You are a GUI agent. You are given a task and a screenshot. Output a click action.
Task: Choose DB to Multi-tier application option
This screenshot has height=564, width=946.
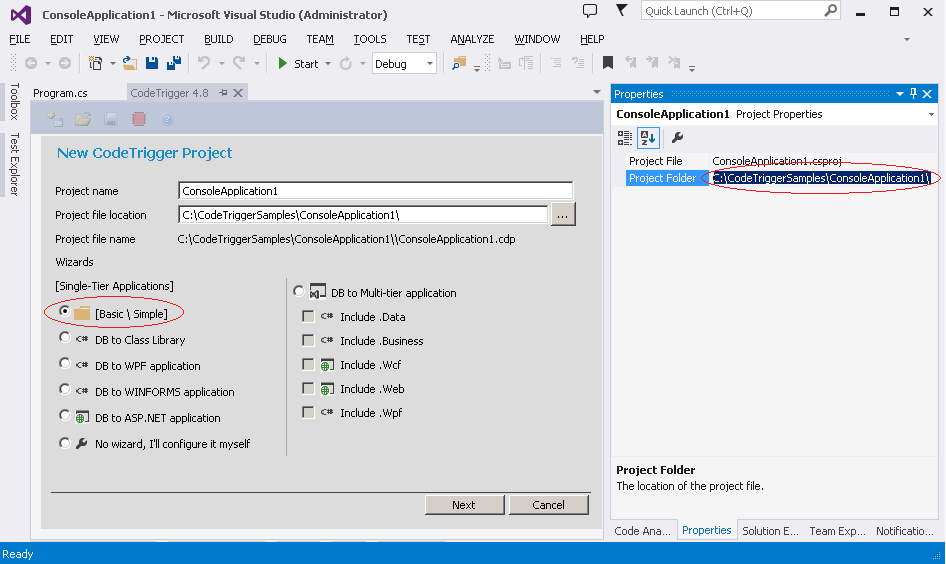point(298,292)
